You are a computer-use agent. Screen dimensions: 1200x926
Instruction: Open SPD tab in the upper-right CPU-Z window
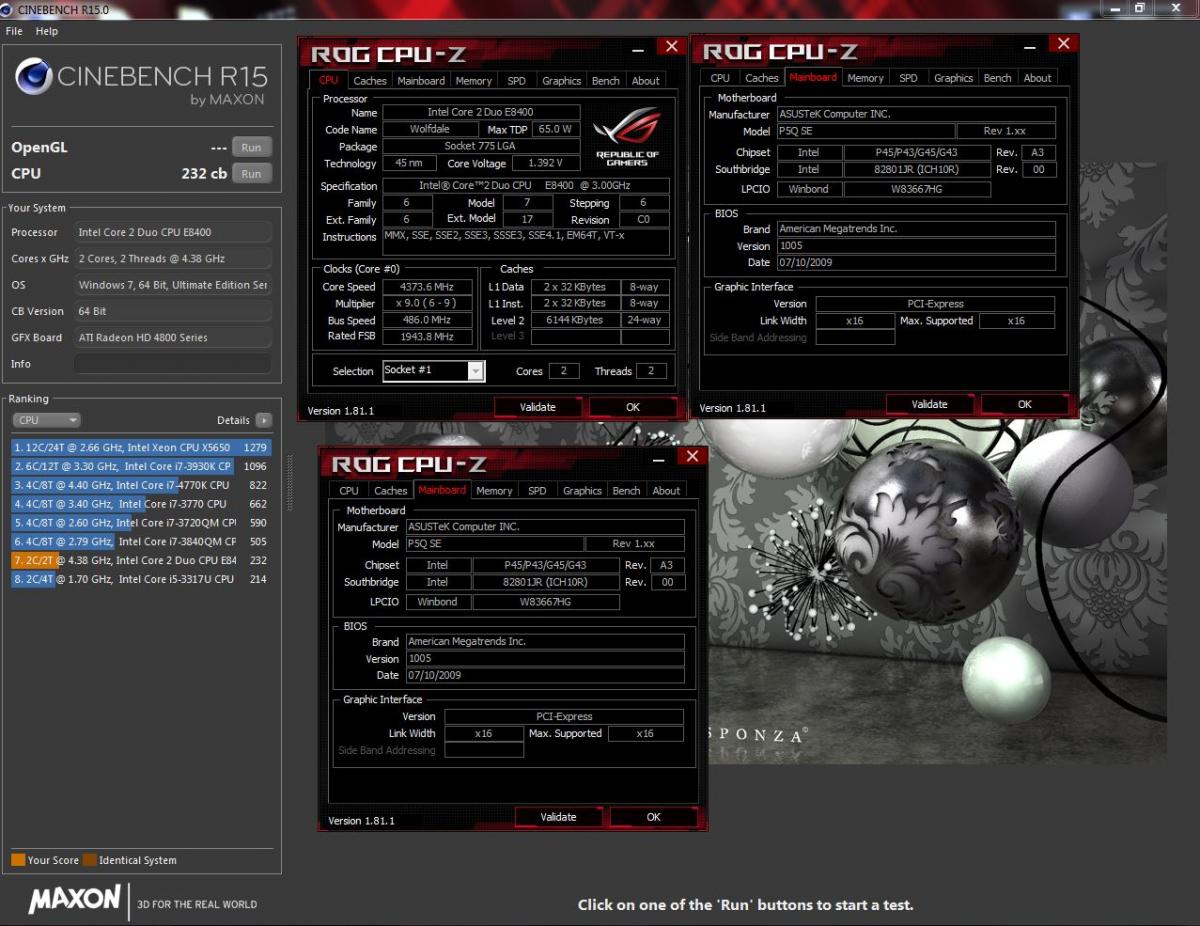[x=908, y=78]
